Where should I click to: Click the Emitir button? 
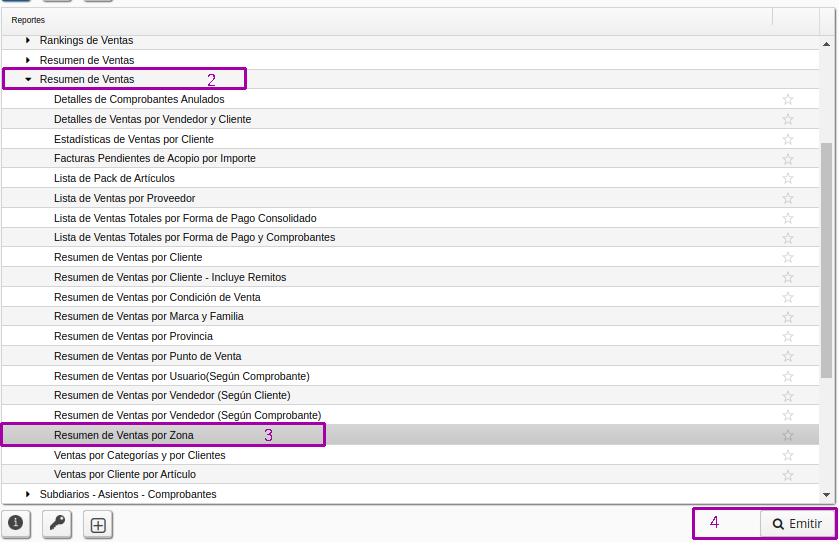tap(797, 524)
